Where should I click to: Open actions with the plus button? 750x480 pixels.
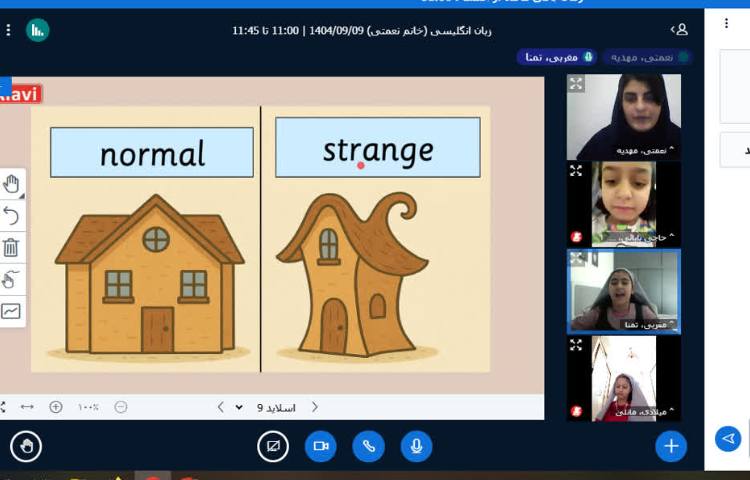tap(671, 446)
